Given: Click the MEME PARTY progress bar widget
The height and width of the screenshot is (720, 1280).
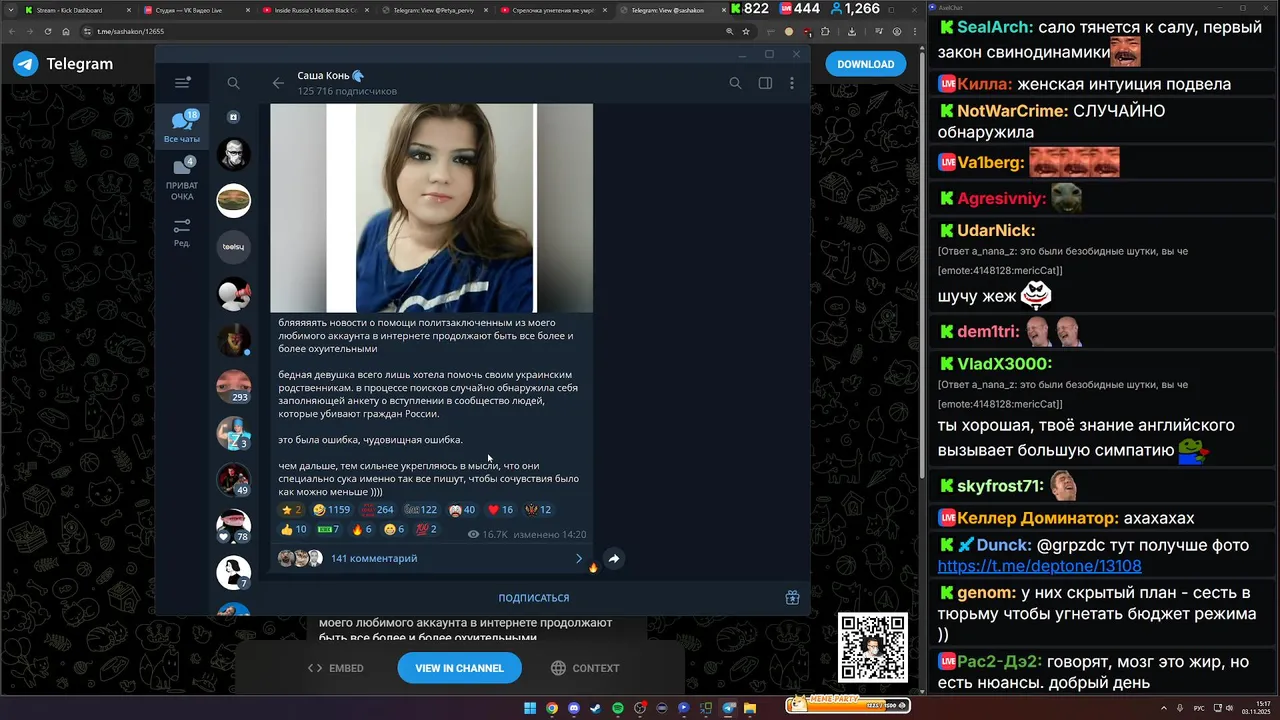Looking at the screenshot, I should (x=848, y=705).
